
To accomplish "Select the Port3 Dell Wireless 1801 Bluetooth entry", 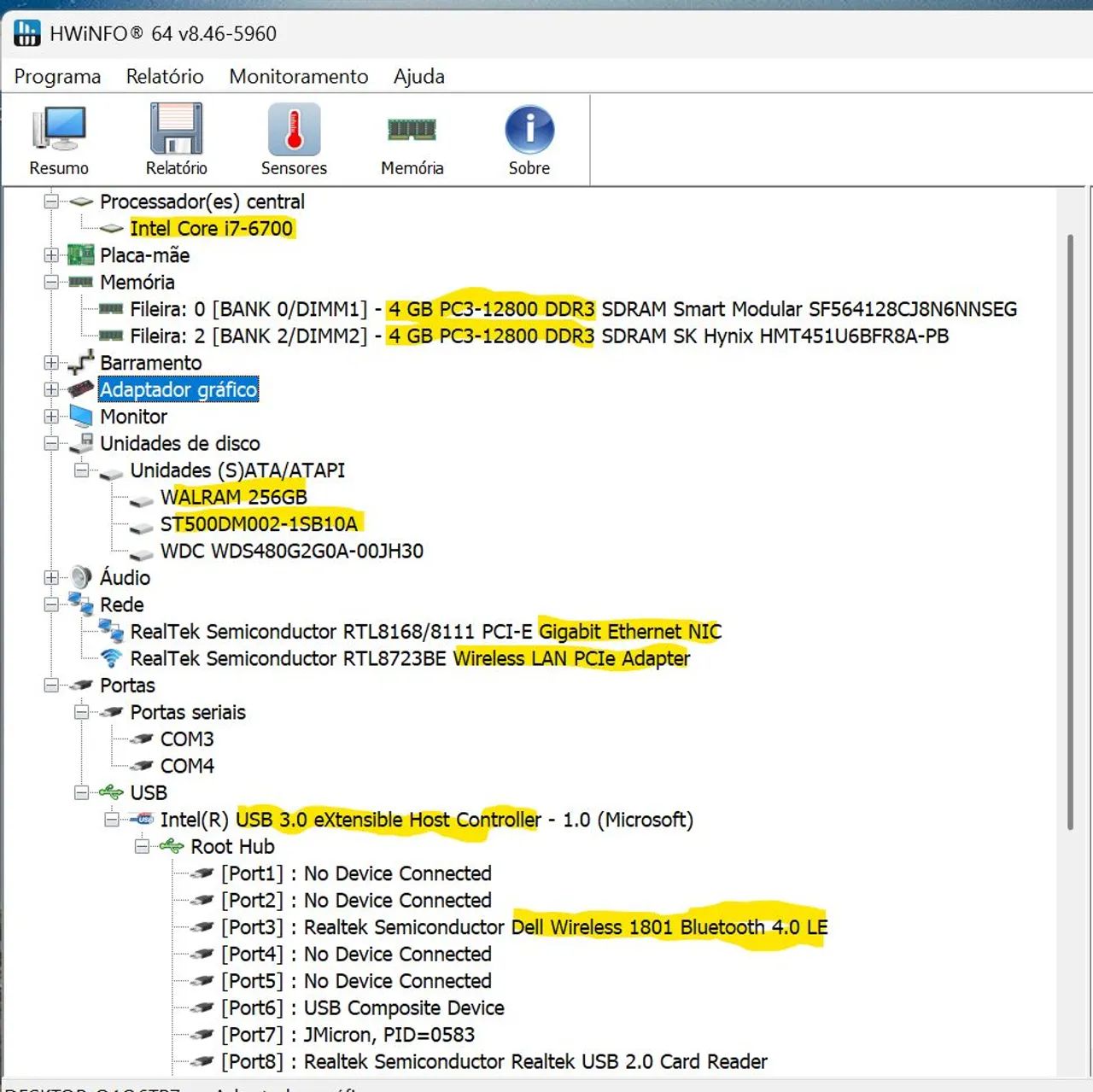I will (x=523, y=926).
